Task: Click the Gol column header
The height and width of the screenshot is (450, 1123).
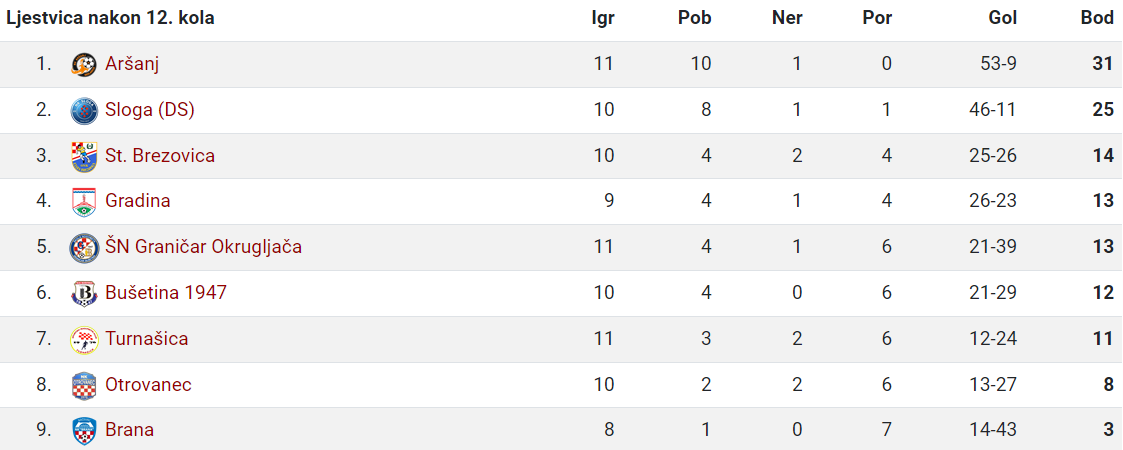Action: [x=1003, y=19]
